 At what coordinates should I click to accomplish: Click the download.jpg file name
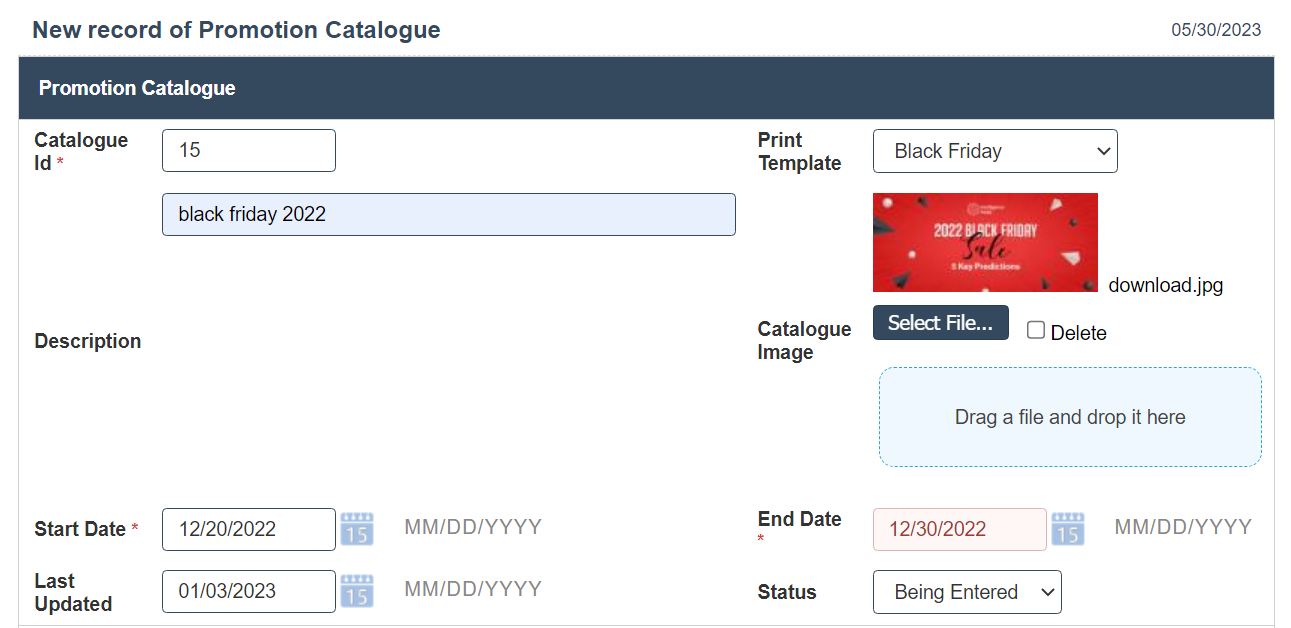click(1165, 285)
